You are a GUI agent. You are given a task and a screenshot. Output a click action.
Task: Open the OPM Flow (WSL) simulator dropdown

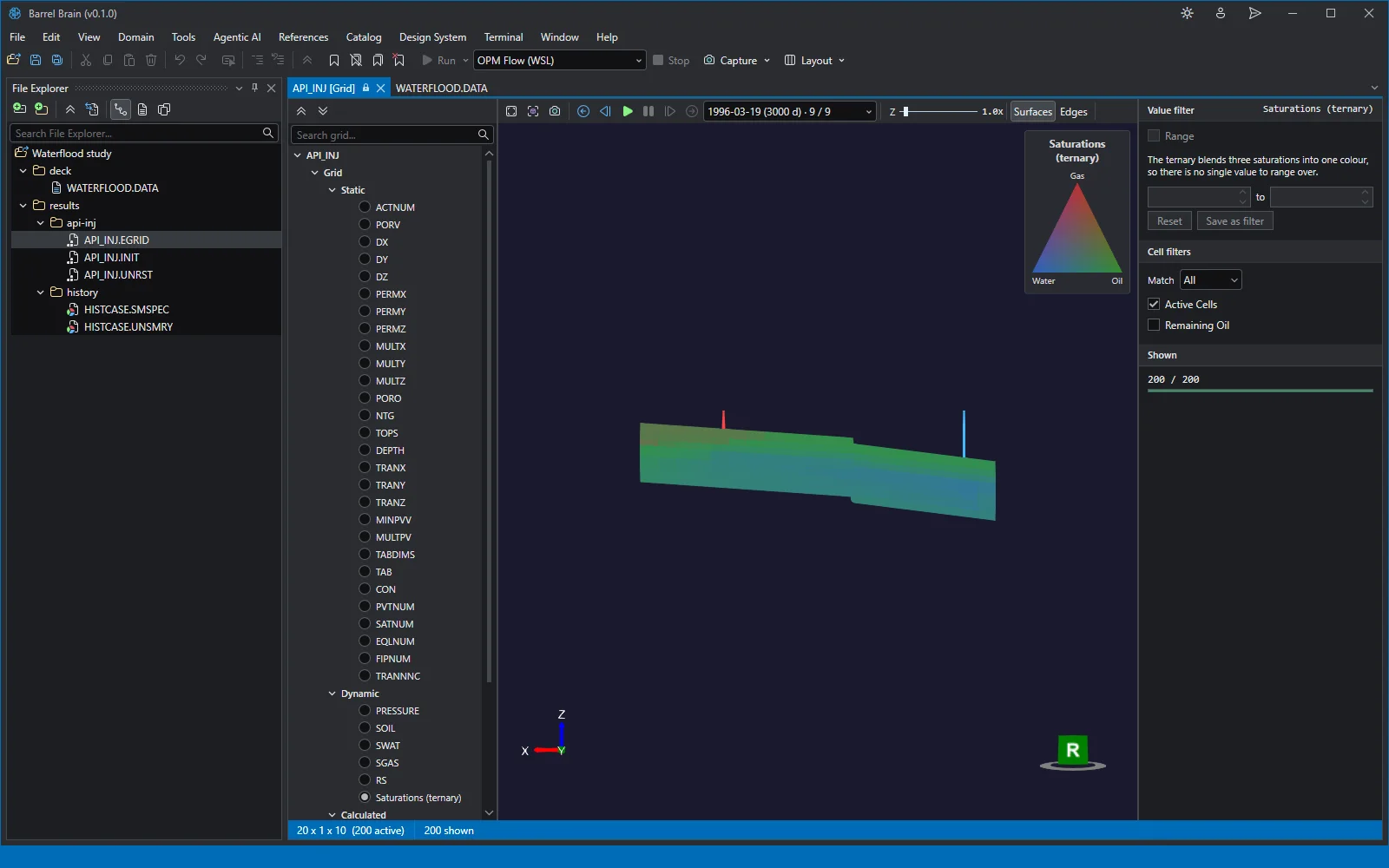pos(559,60)
